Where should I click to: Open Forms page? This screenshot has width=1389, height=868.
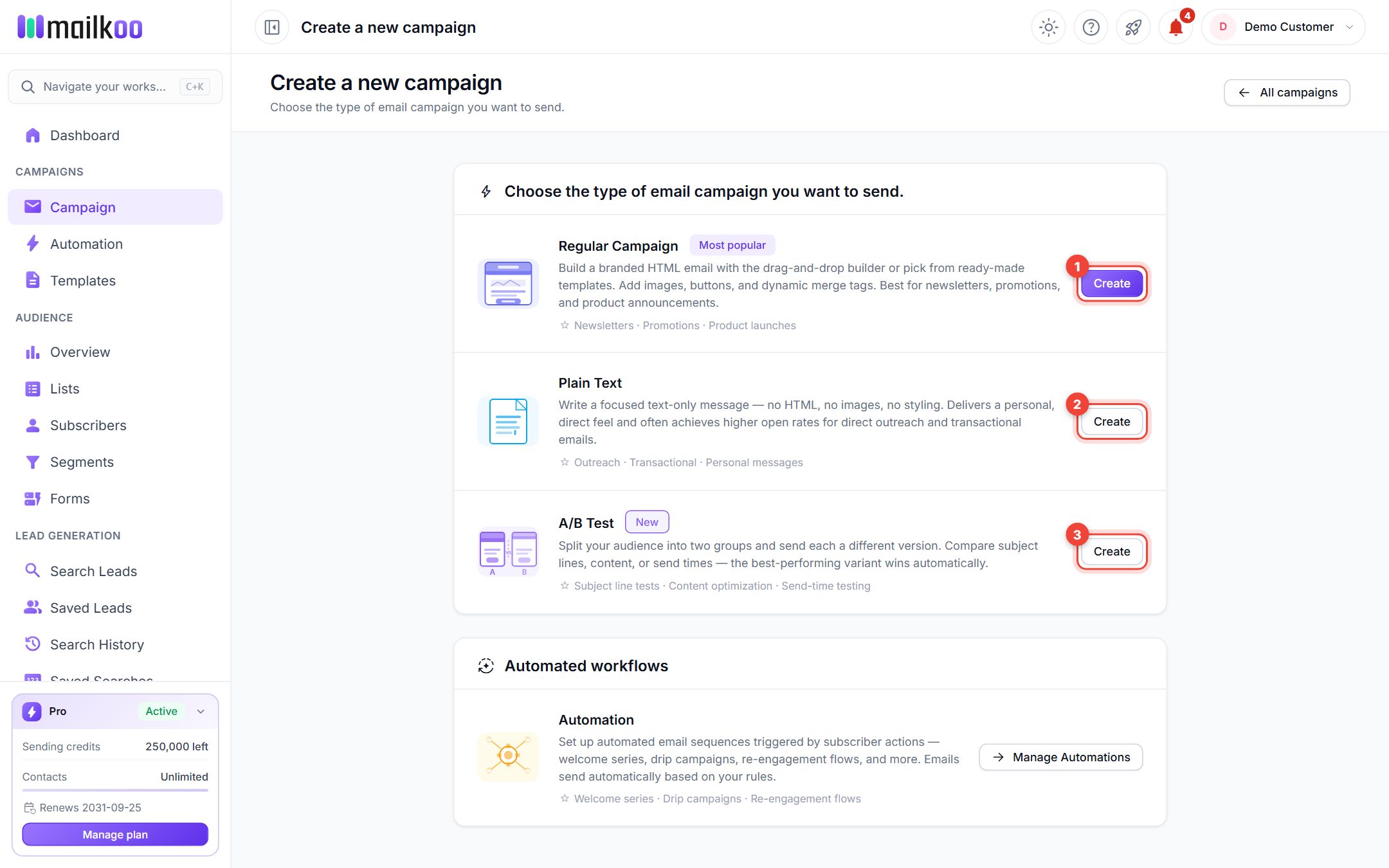click(x=115, y=498)
